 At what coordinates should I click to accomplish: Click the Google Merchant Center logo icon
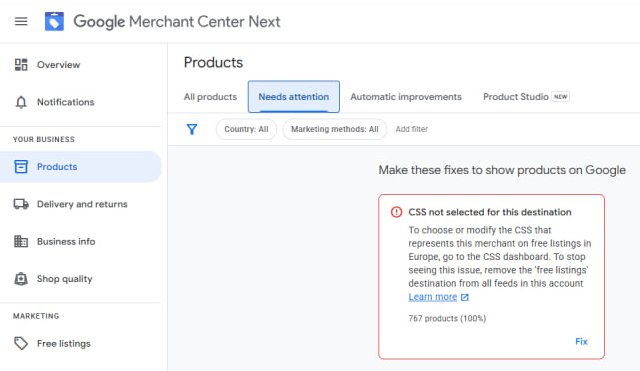(54, 21)
